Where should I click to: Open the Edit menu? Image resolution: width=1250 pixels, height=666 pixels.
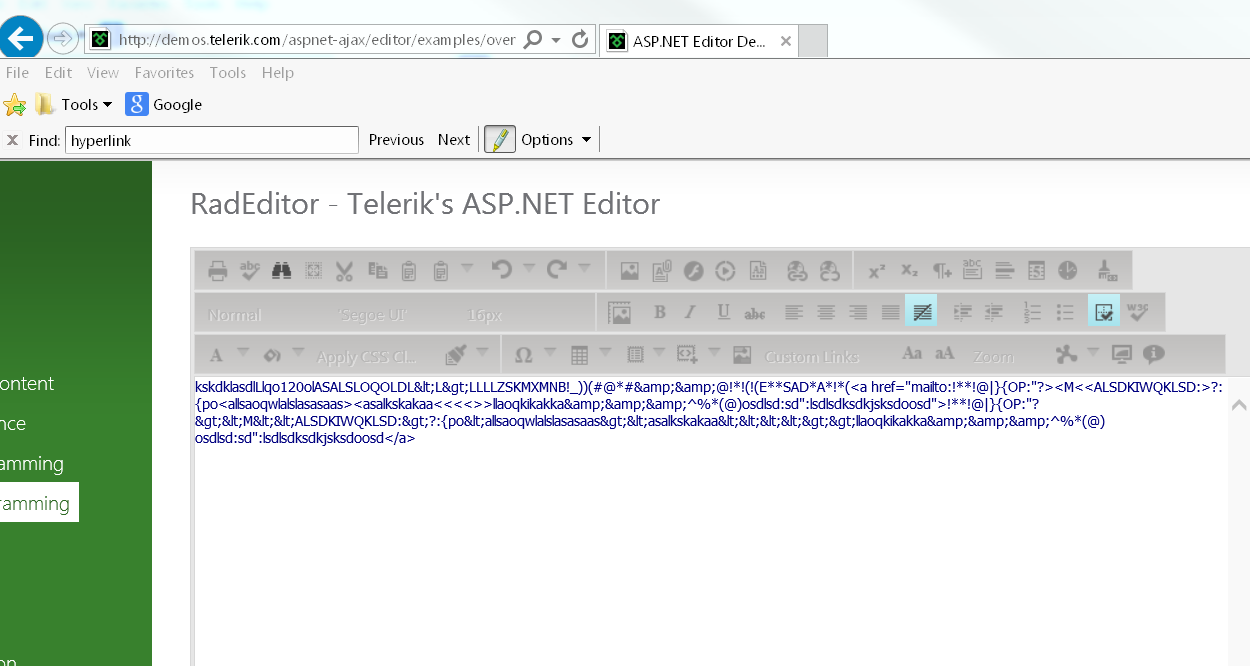point(58,73)
